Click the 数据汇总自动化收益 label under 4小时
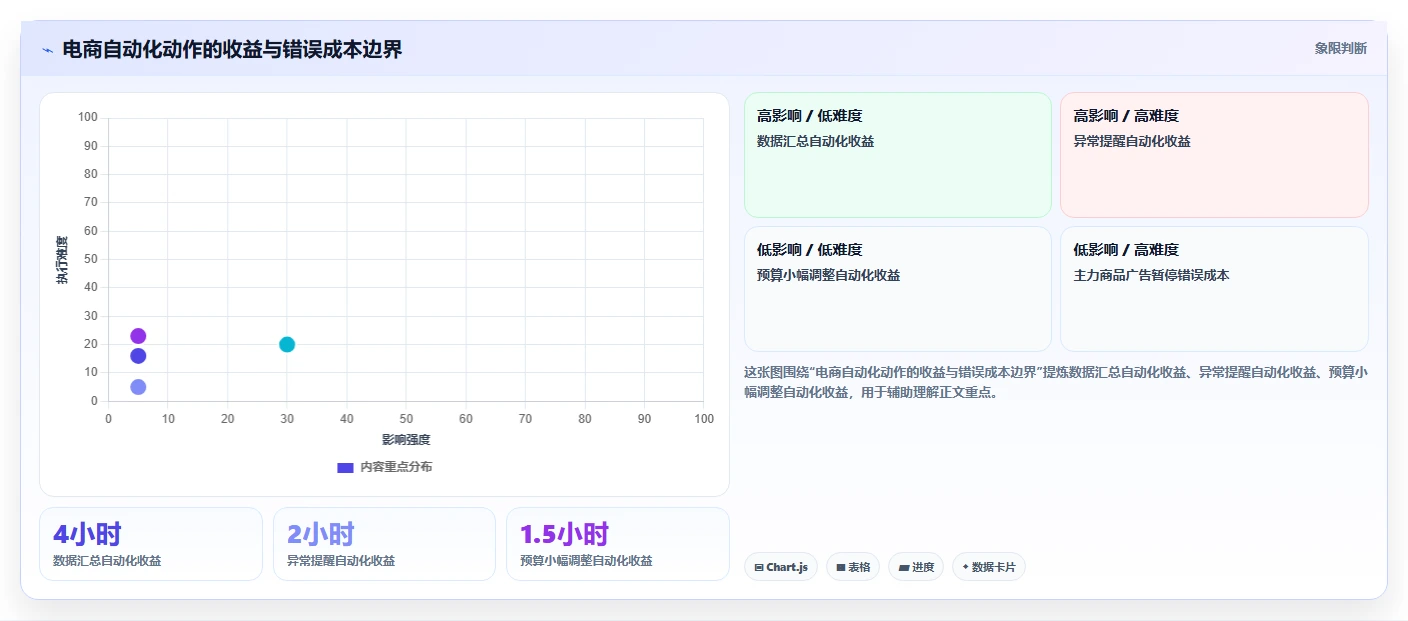1408x621 pixels. (x=107, y=561)
